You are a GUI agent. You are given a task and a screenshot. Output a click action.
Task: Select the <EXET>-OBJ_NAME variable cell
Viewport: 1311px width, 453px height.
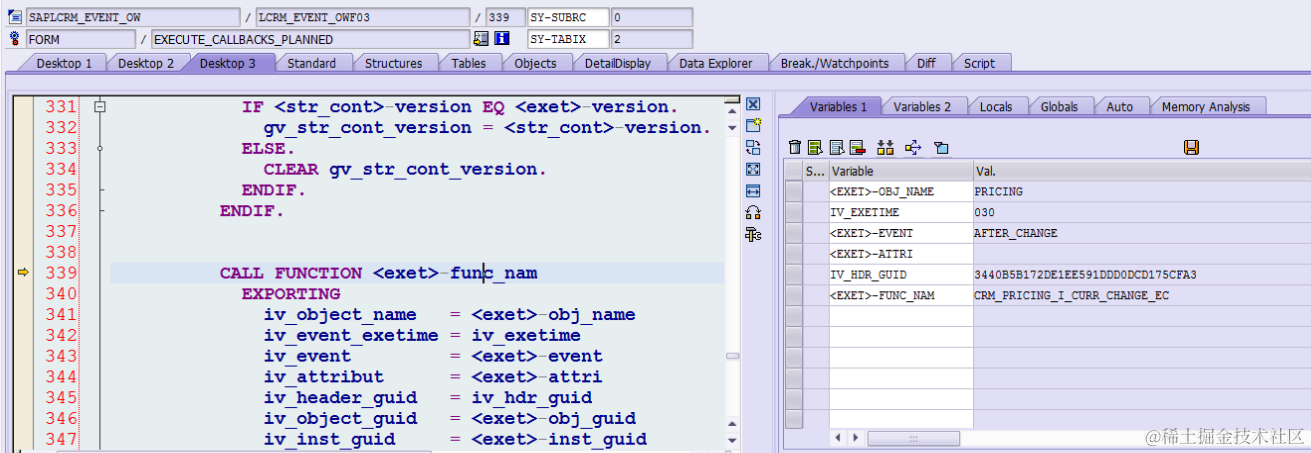point(901,191)
